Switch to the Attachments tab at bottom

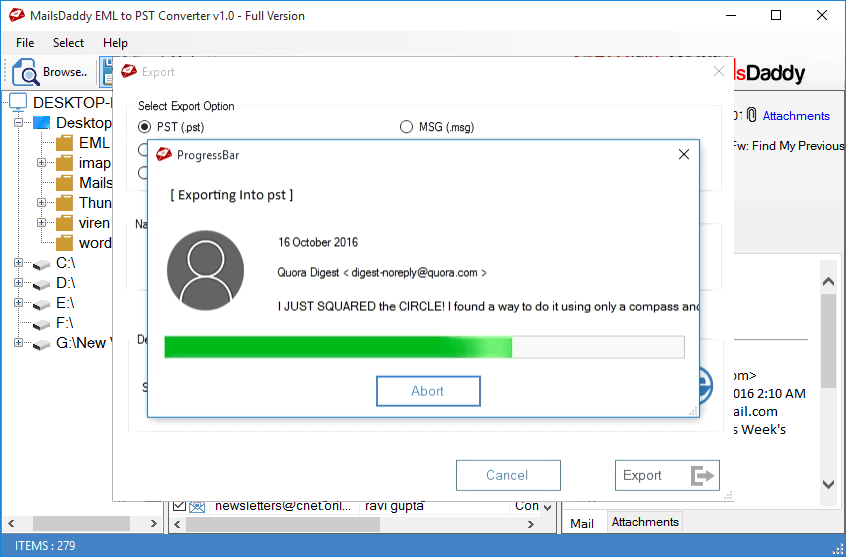coord(645,522)
